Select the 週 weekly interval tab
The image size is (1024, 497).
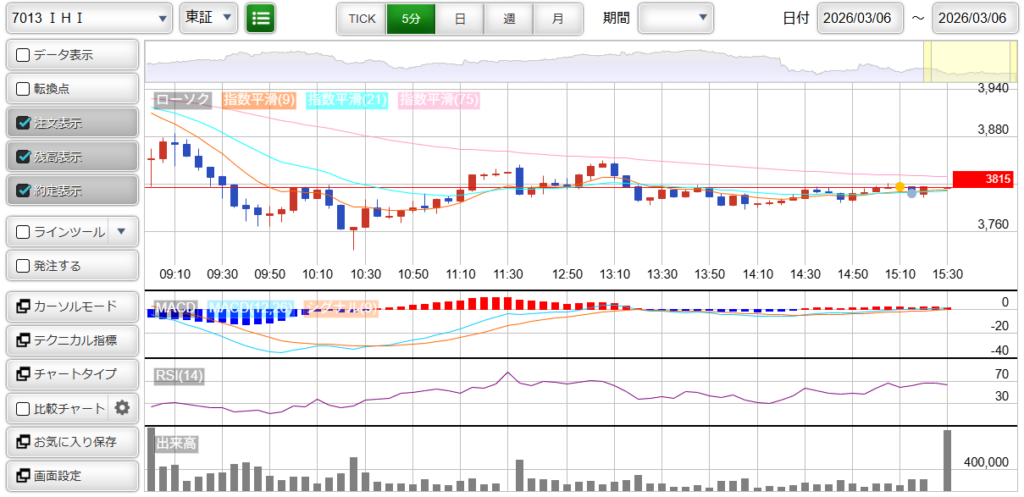click(x=509, y=19)
